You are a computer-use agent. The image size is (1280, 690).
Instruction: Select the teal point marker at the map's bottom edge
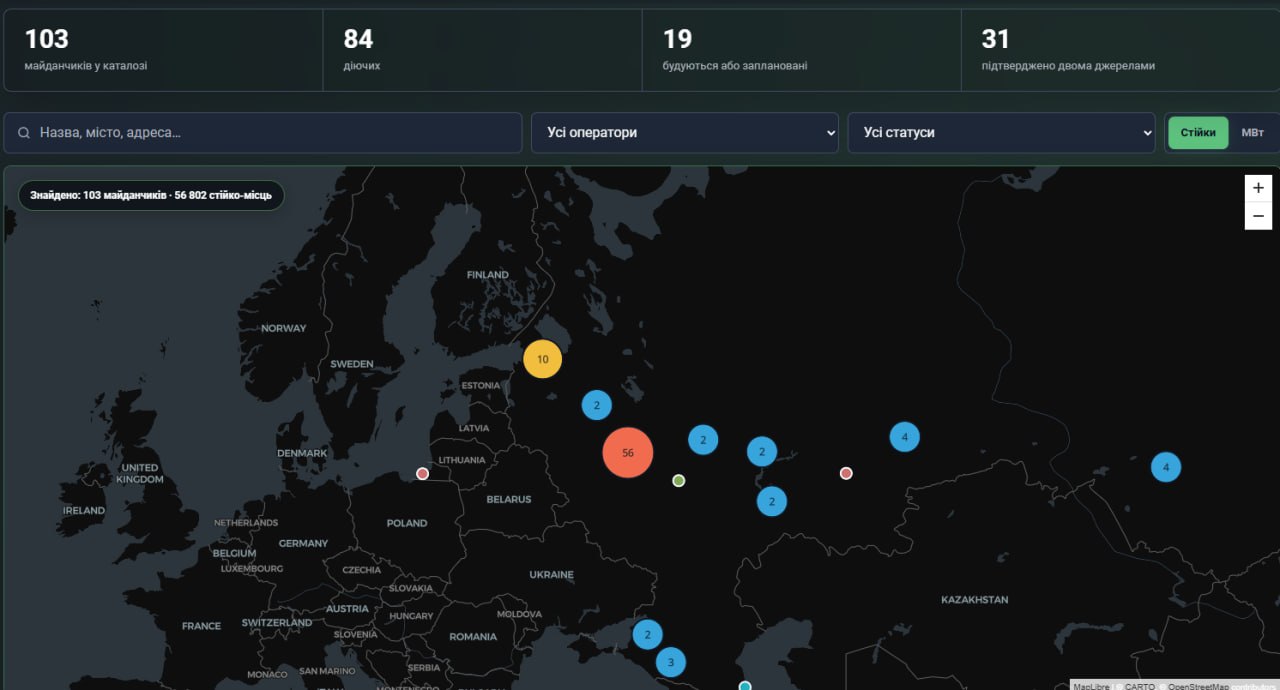point(745,685)
